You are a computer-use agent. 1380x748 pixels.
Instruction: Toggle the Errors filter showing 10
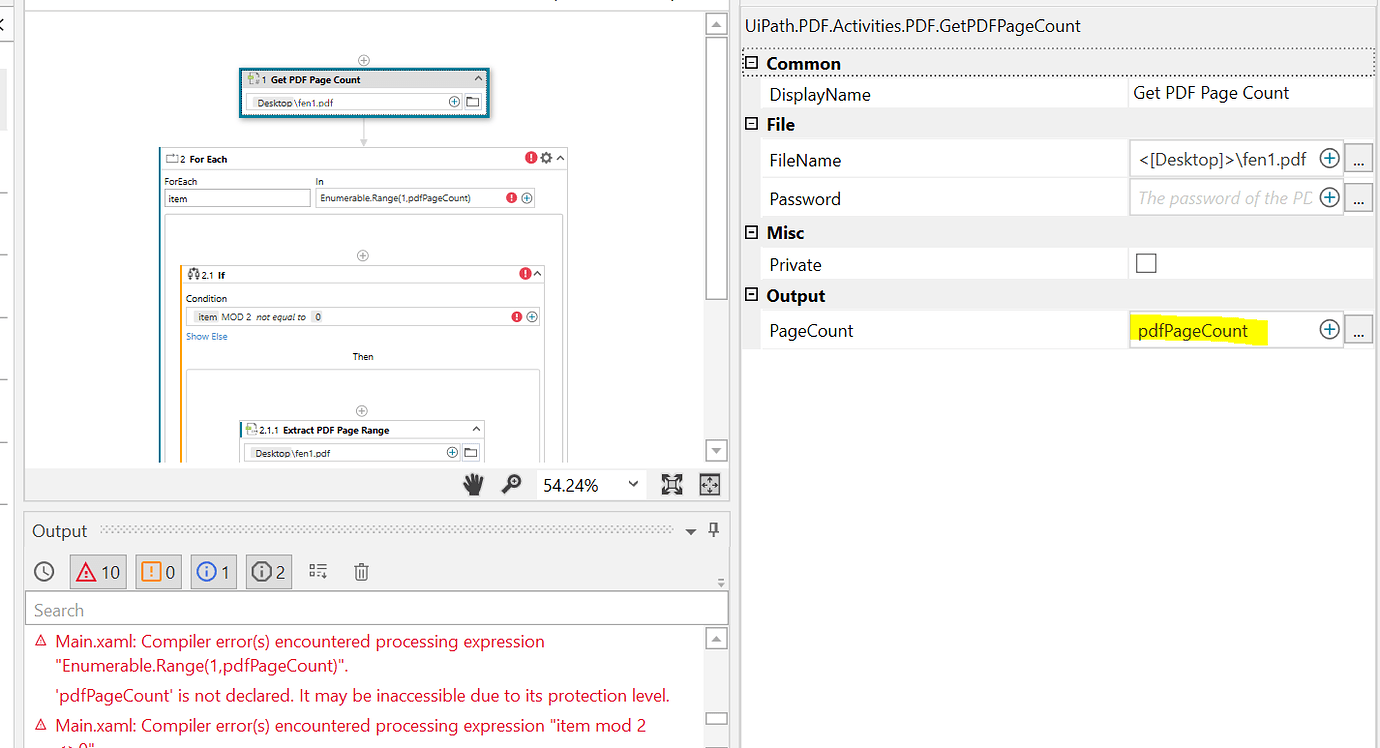(x=97, y=571)
